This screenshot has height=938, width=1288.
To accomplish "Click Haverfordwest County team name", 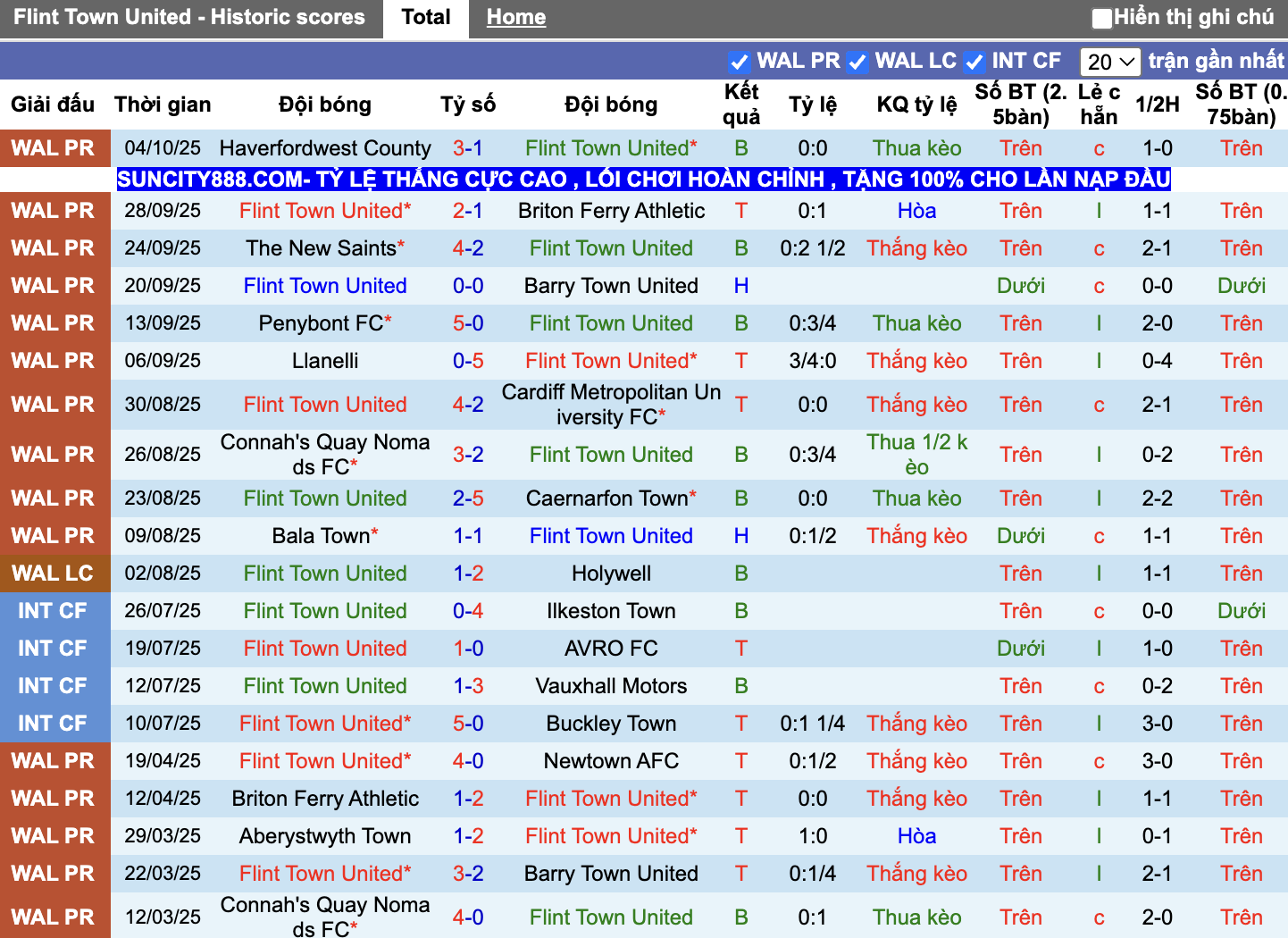I will [x=325, y=148].
